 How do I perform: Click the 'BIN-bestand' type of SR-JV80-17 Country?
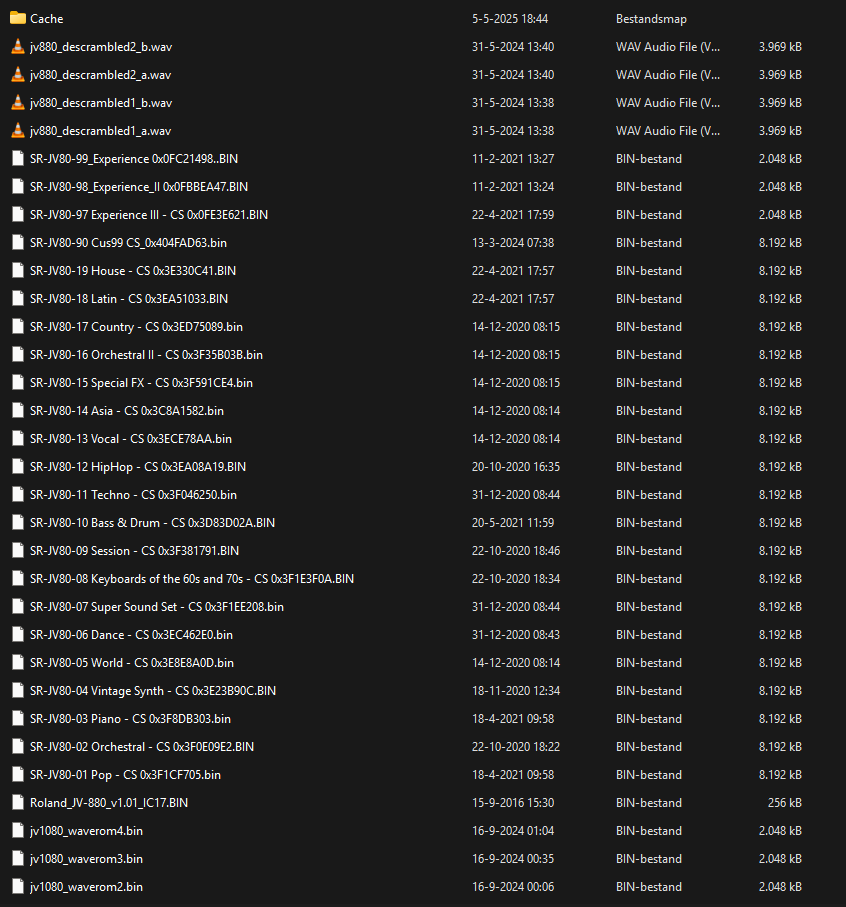tap(649, 327)
